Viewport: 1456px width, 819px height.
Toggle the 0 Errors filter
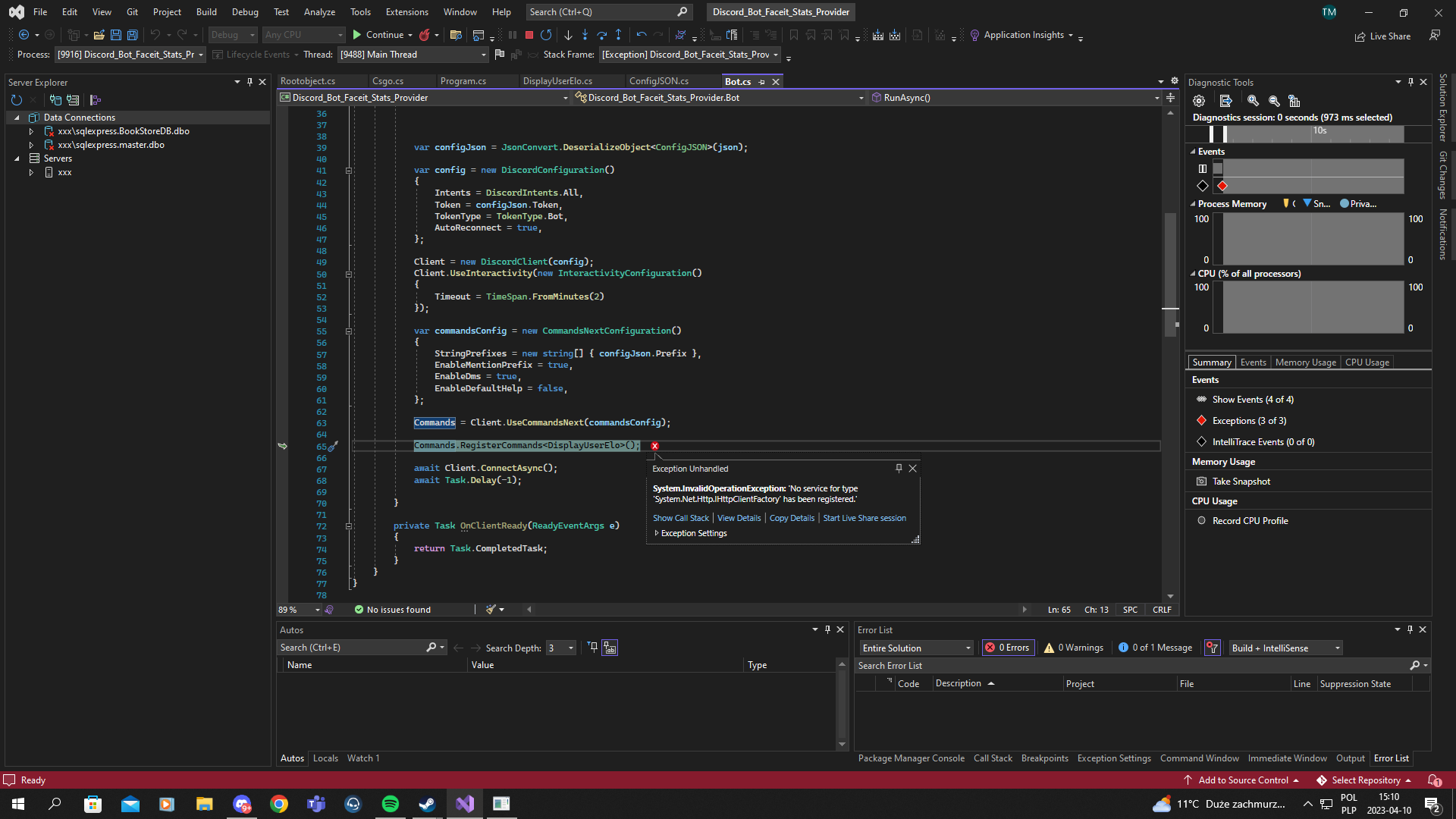coord(1007,647)
